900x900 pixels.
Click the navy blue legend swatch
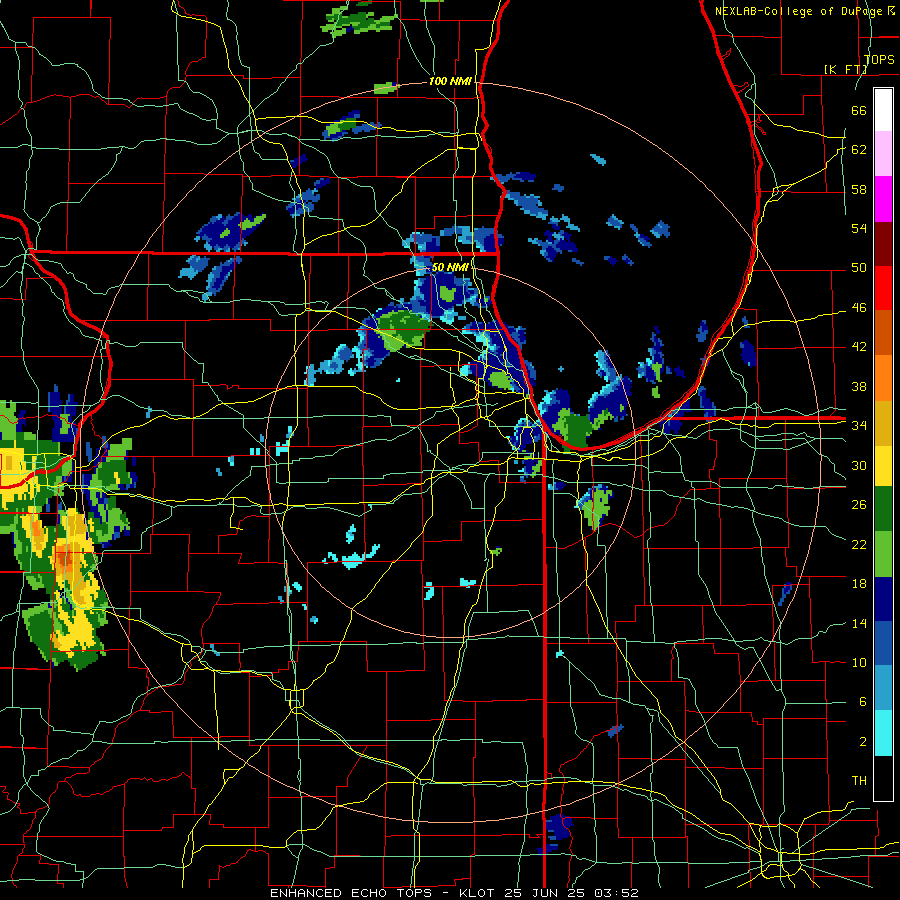(x=883, y=599)
